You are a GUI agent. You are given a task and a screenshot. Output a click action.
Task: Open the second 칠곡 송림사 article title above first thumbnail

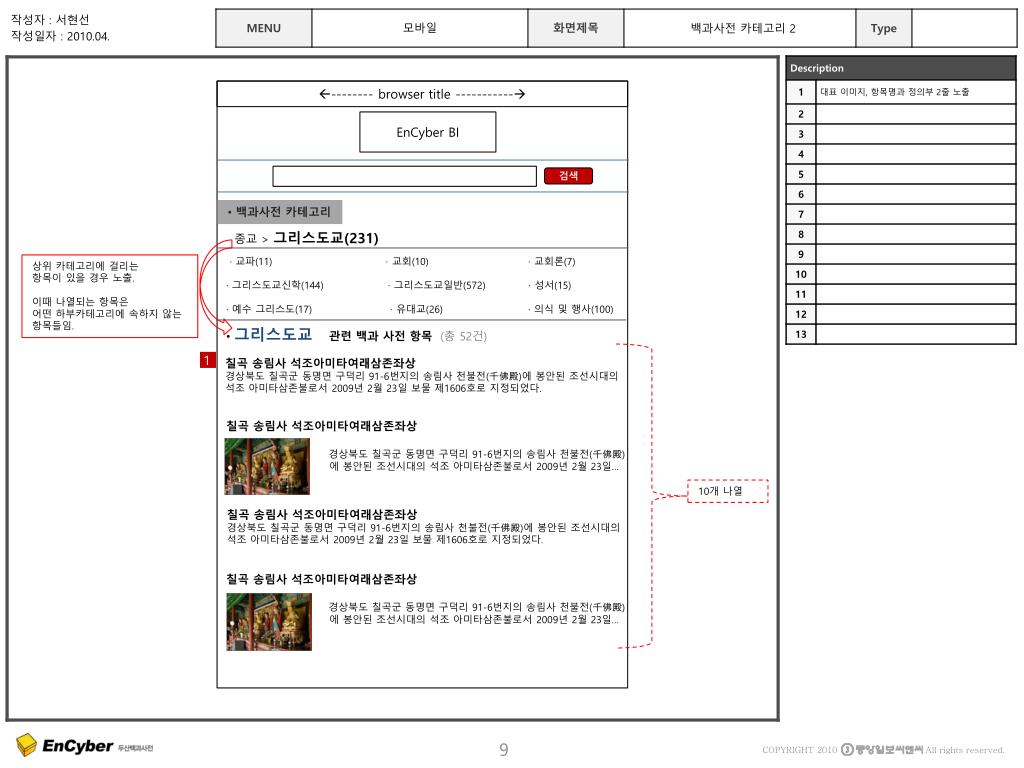(321, 426)
